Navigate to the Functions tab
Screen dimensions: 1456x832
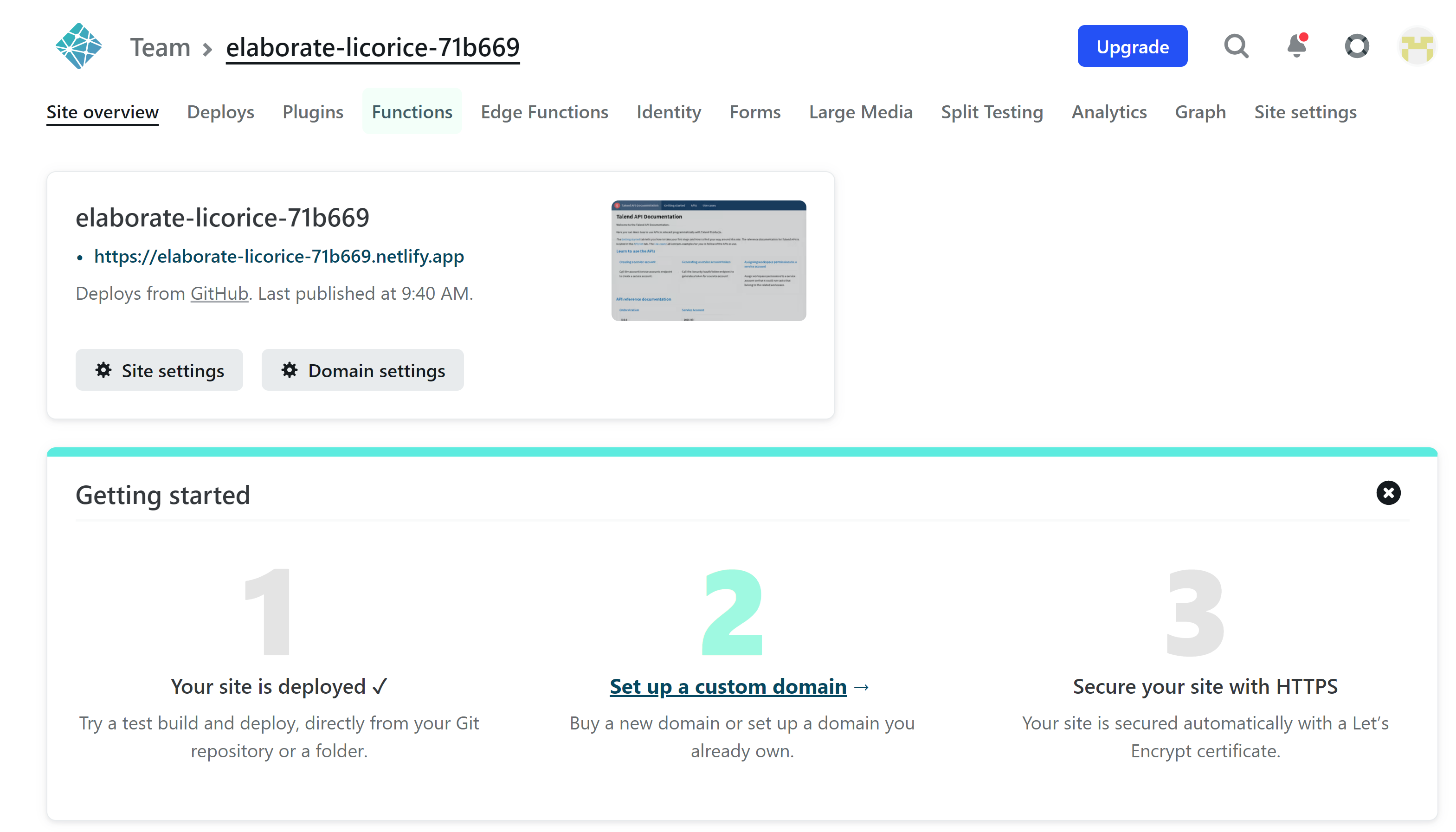click(411, 111)
